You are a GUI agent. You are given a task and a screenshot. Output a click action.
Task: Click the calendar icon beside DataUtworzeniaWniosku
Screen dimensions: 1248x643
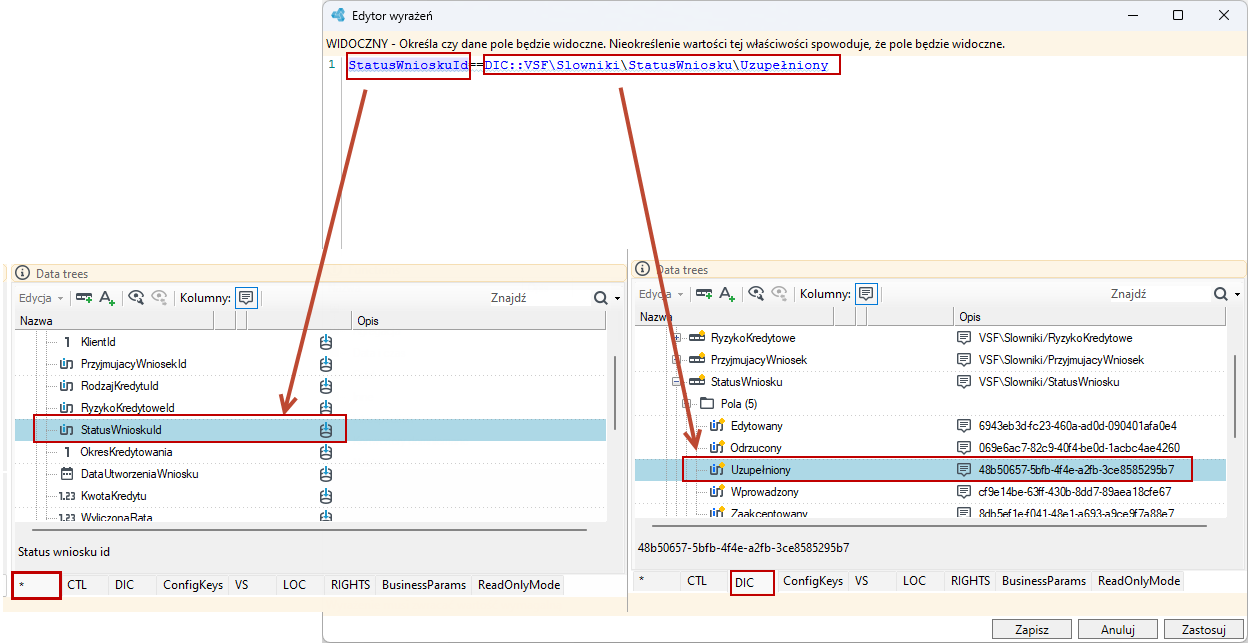coord(67,474)
